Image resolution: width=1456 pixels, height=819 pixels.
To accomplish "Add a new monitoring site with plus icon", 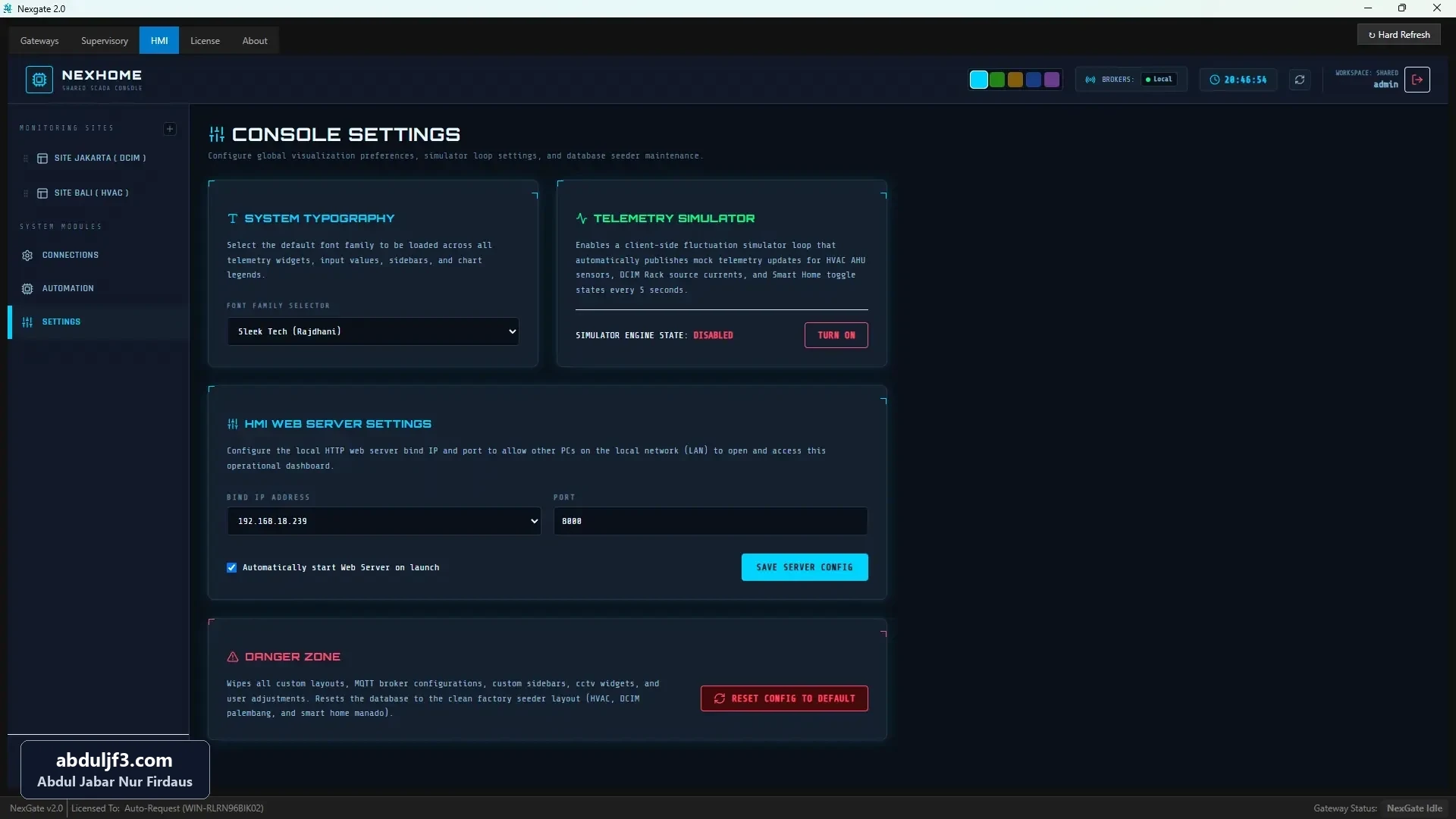I will click(x=170, y=129).
